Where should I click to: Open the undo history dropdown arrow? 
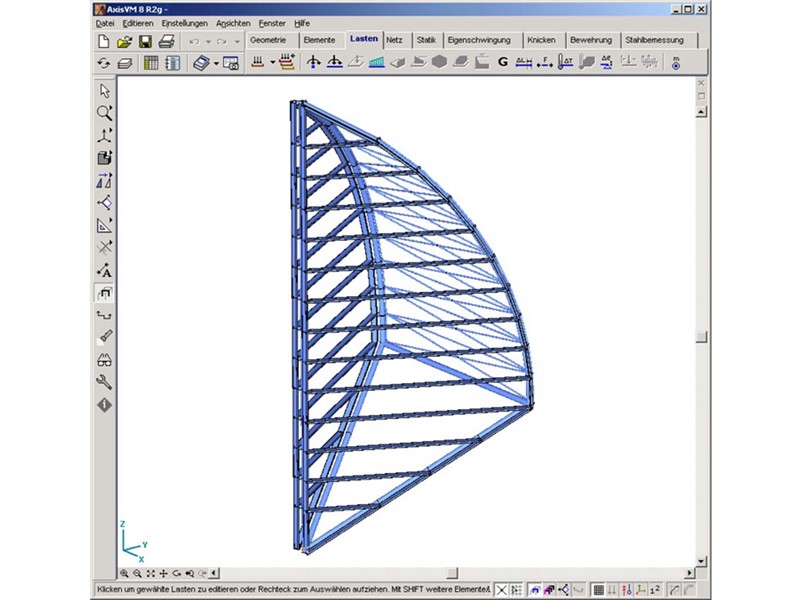208,41
